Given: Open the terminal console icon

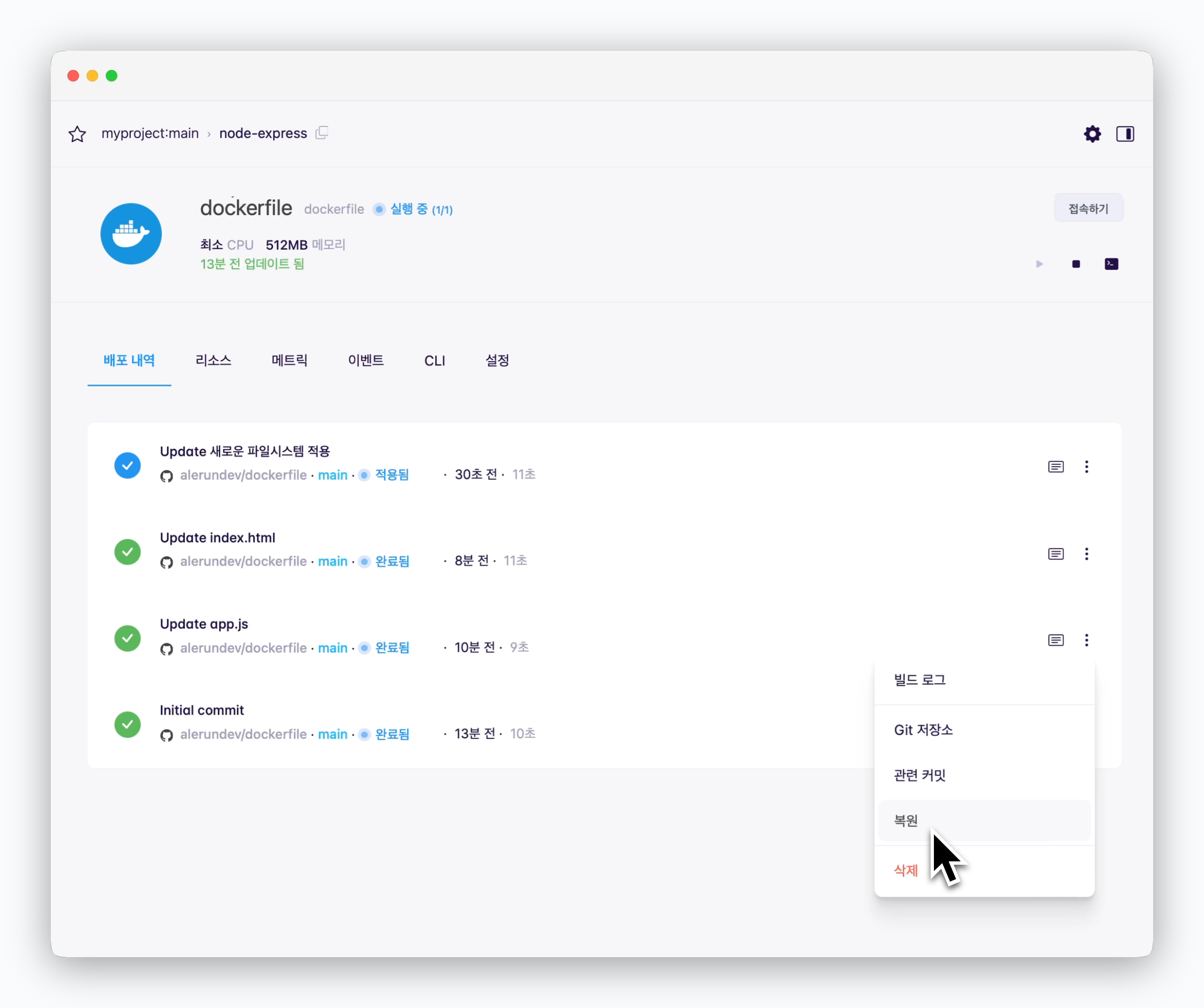Looking at the screenshot, I should [1111, 264].
